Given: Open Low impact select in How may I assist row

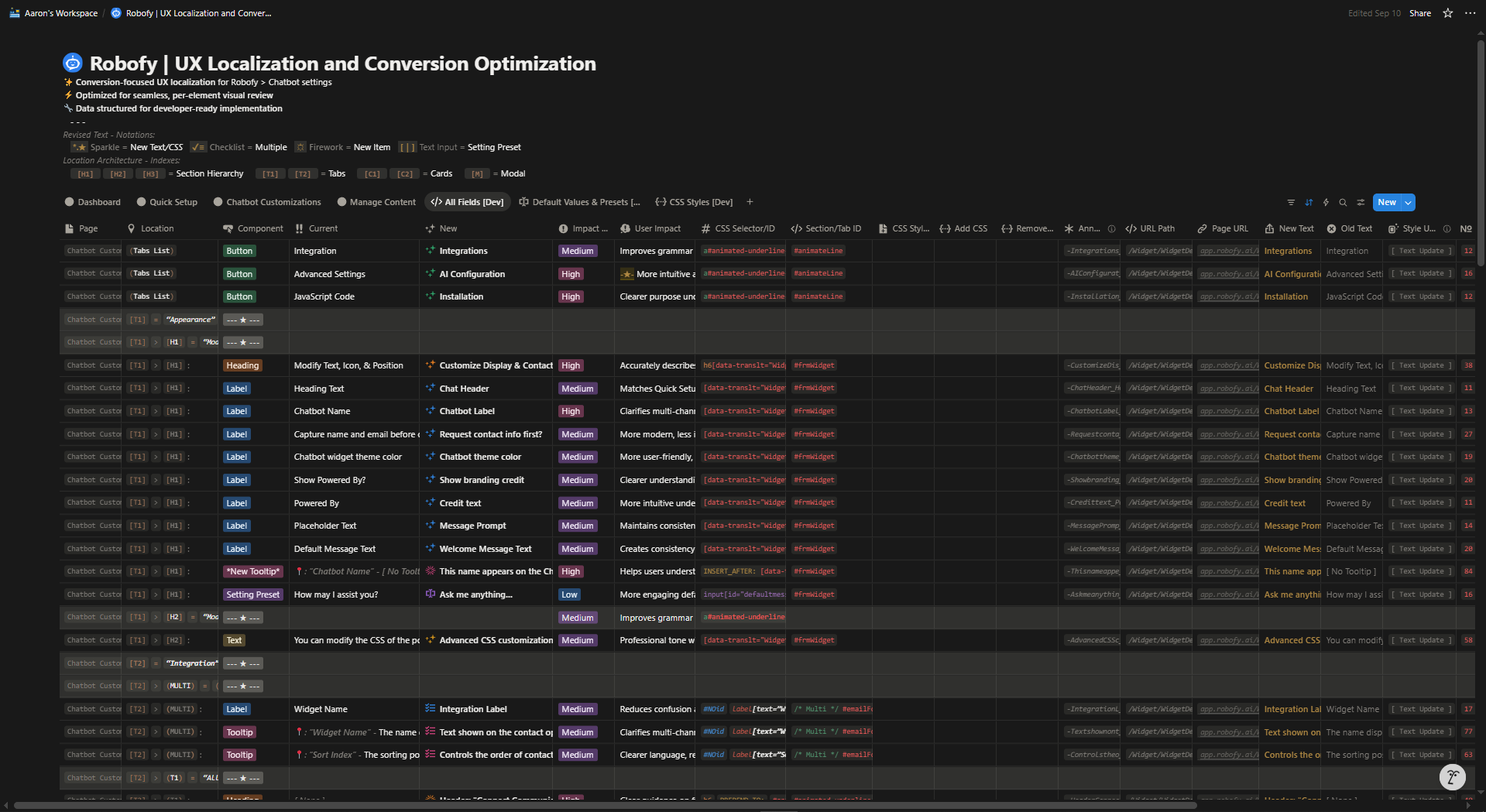Looking at the screenshot, I should (570, 595).
